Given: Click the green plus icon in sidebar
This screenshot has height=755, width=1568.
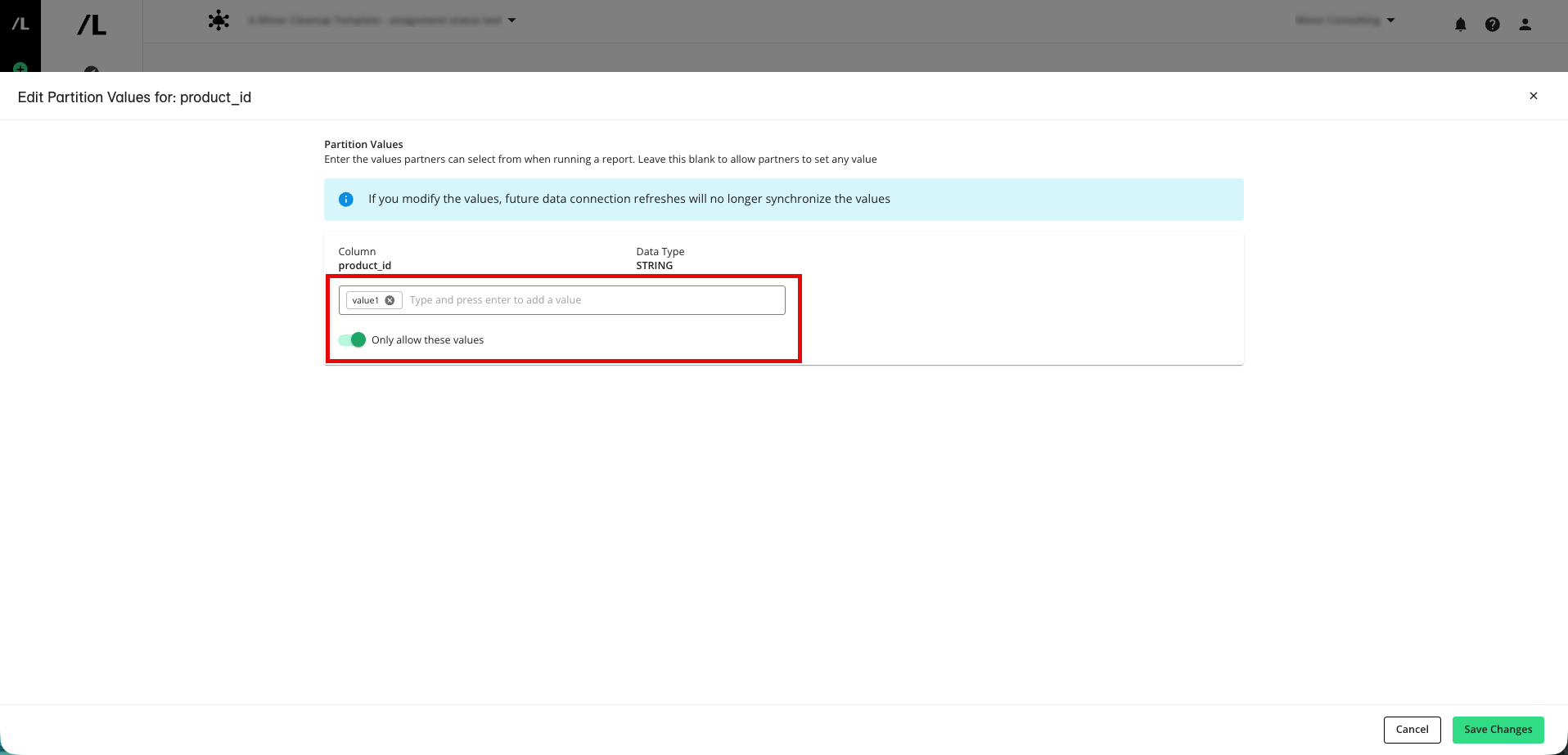Looking at the screenshot, I should (x=20, y=68).
